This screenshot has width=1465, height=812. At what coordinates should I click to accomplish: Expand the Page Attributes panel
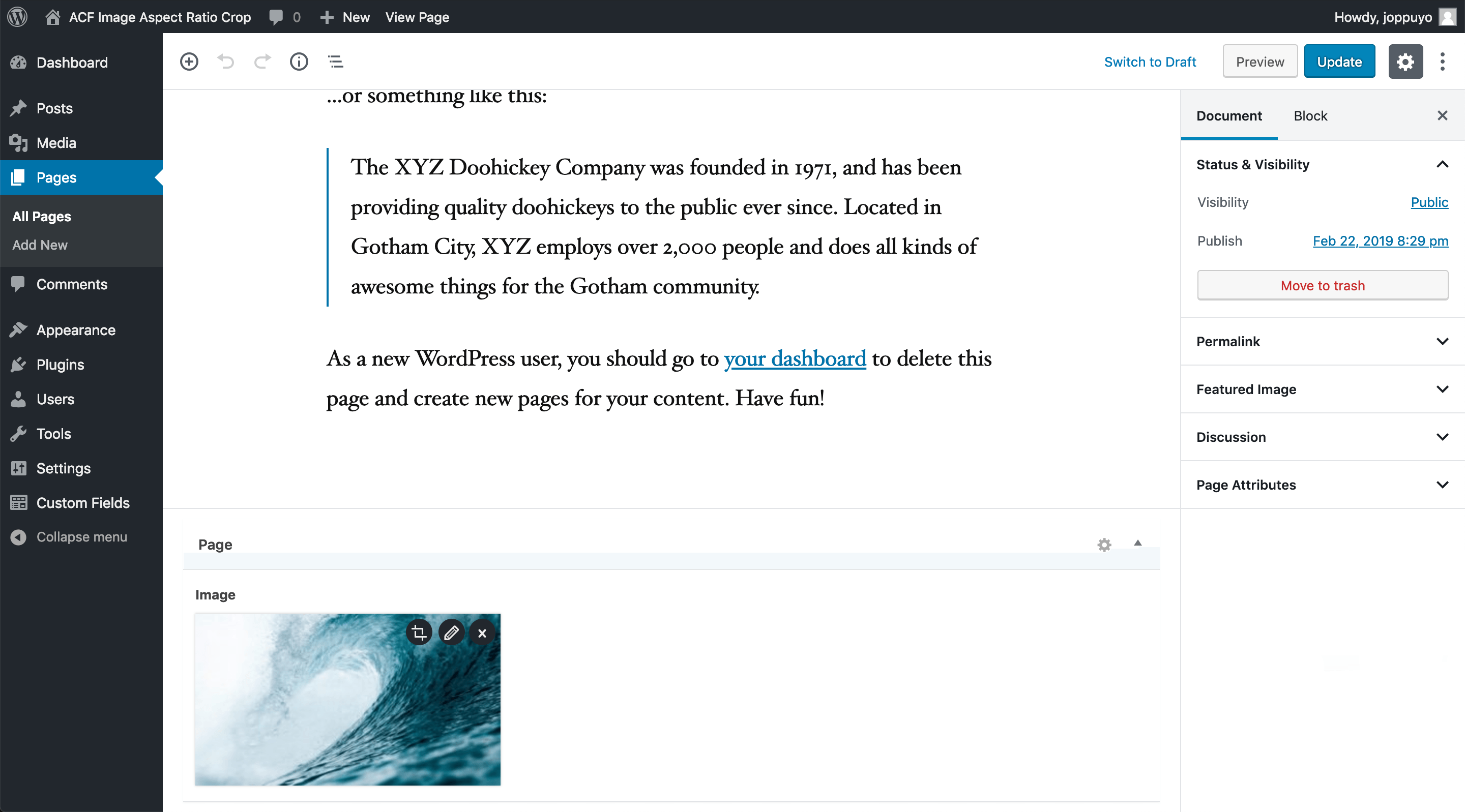(1442, 485)
